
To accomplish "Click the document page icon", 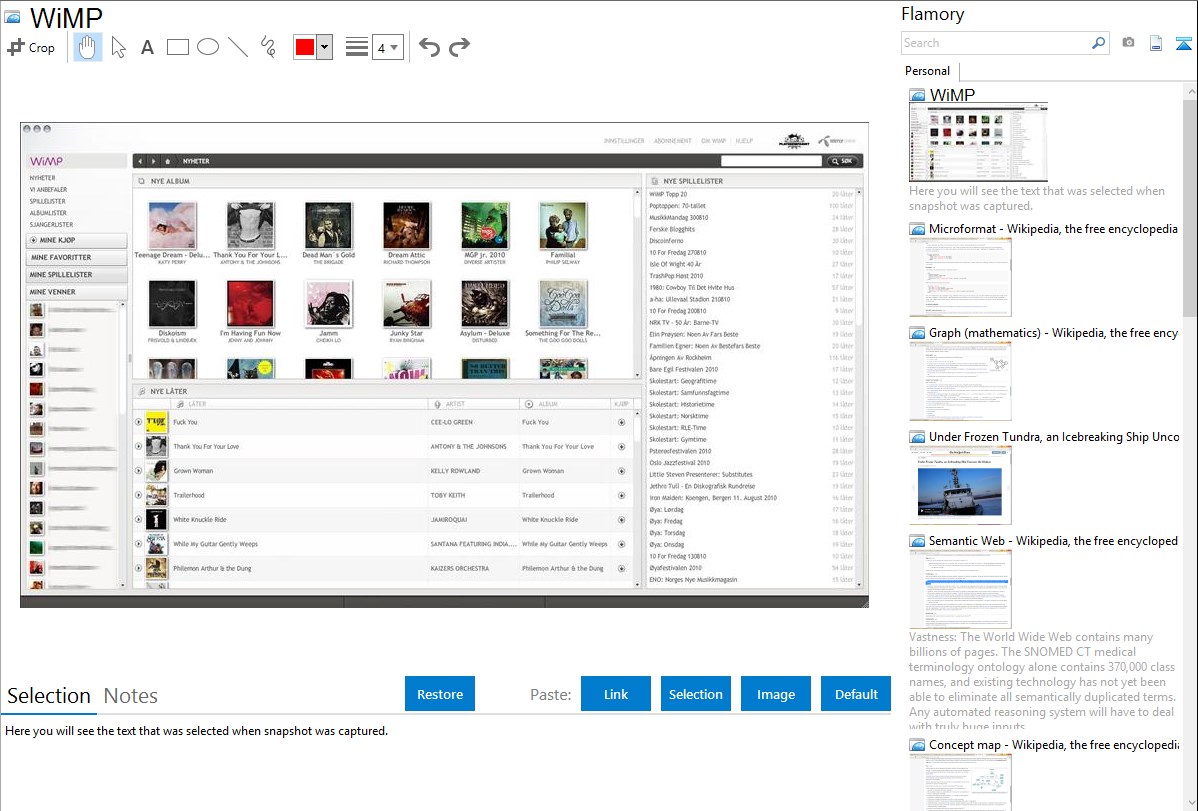I will 1156,43.
